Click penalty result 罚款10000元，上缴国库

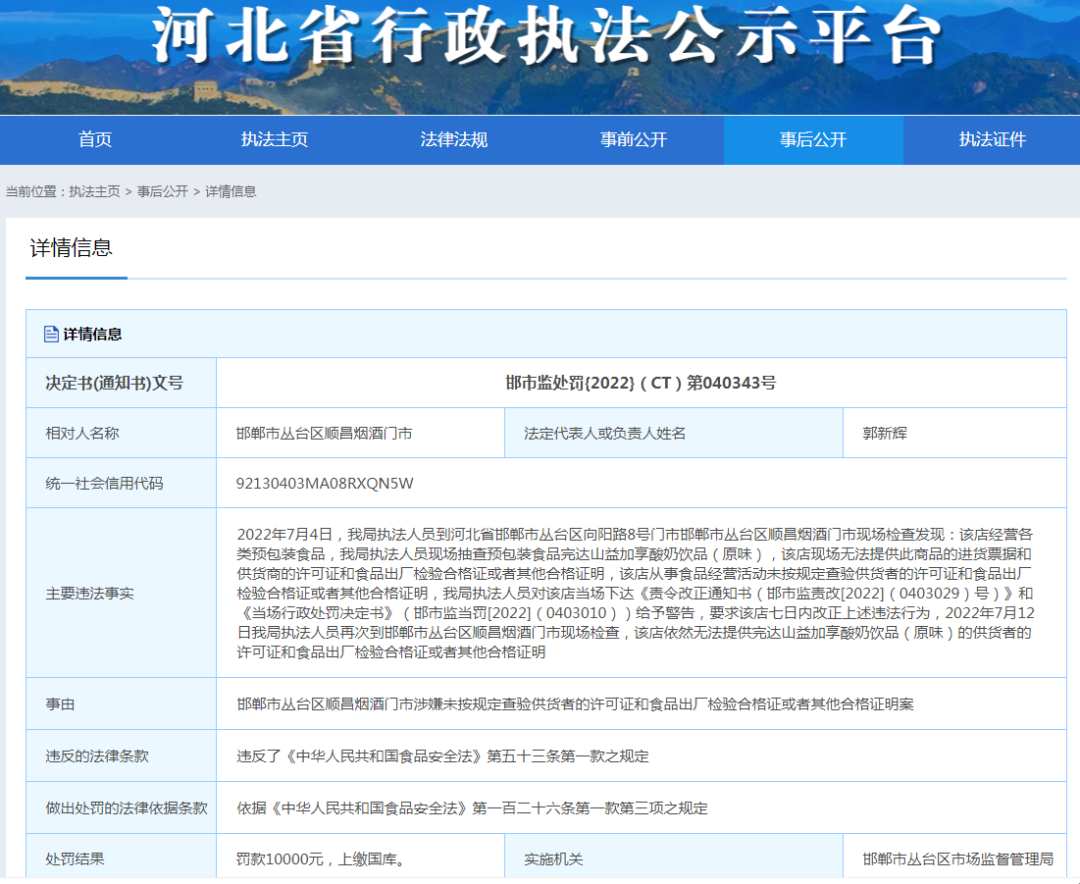pyautogui.click(x=320, y=859)
